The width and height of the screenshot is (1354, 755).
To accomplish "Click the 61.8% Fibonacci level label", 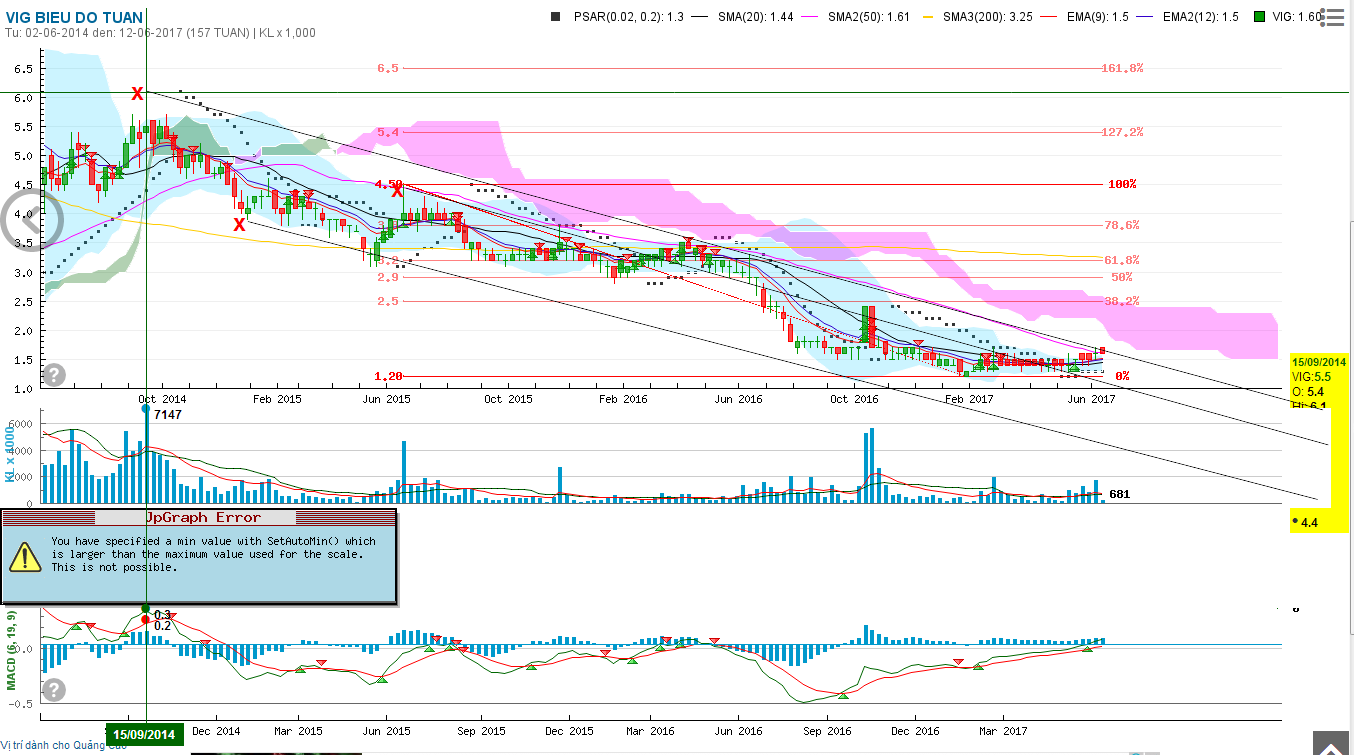I will point(1122,260).
